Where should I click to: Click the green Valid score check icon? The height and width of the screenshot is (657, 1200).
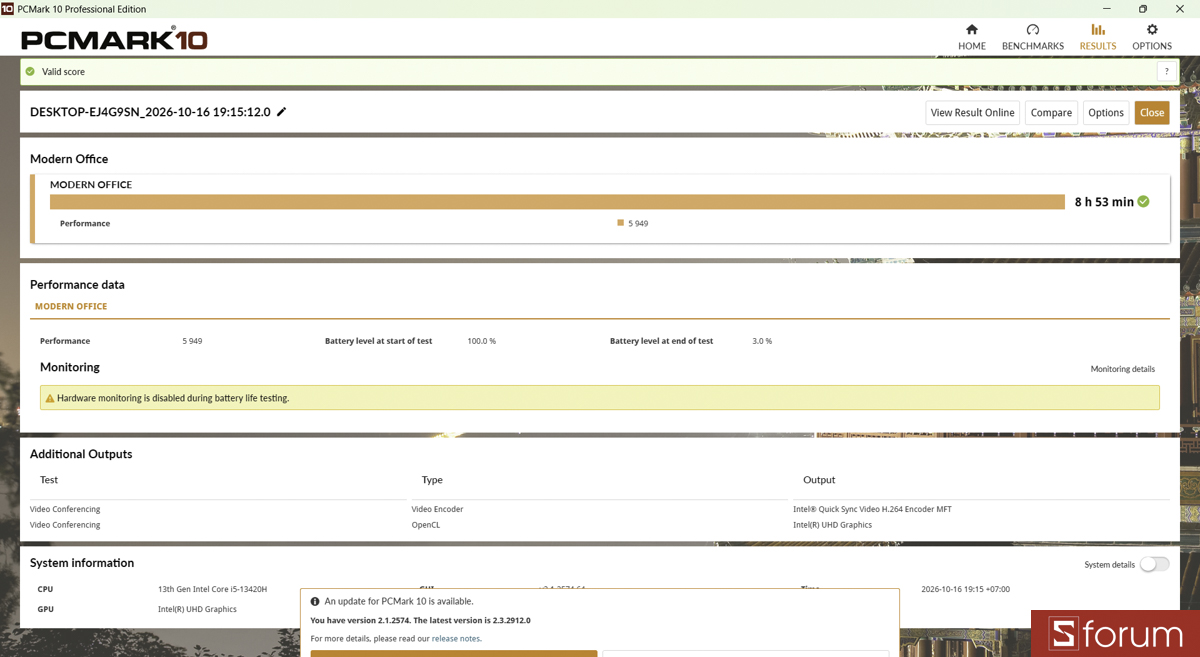[30, 72]
